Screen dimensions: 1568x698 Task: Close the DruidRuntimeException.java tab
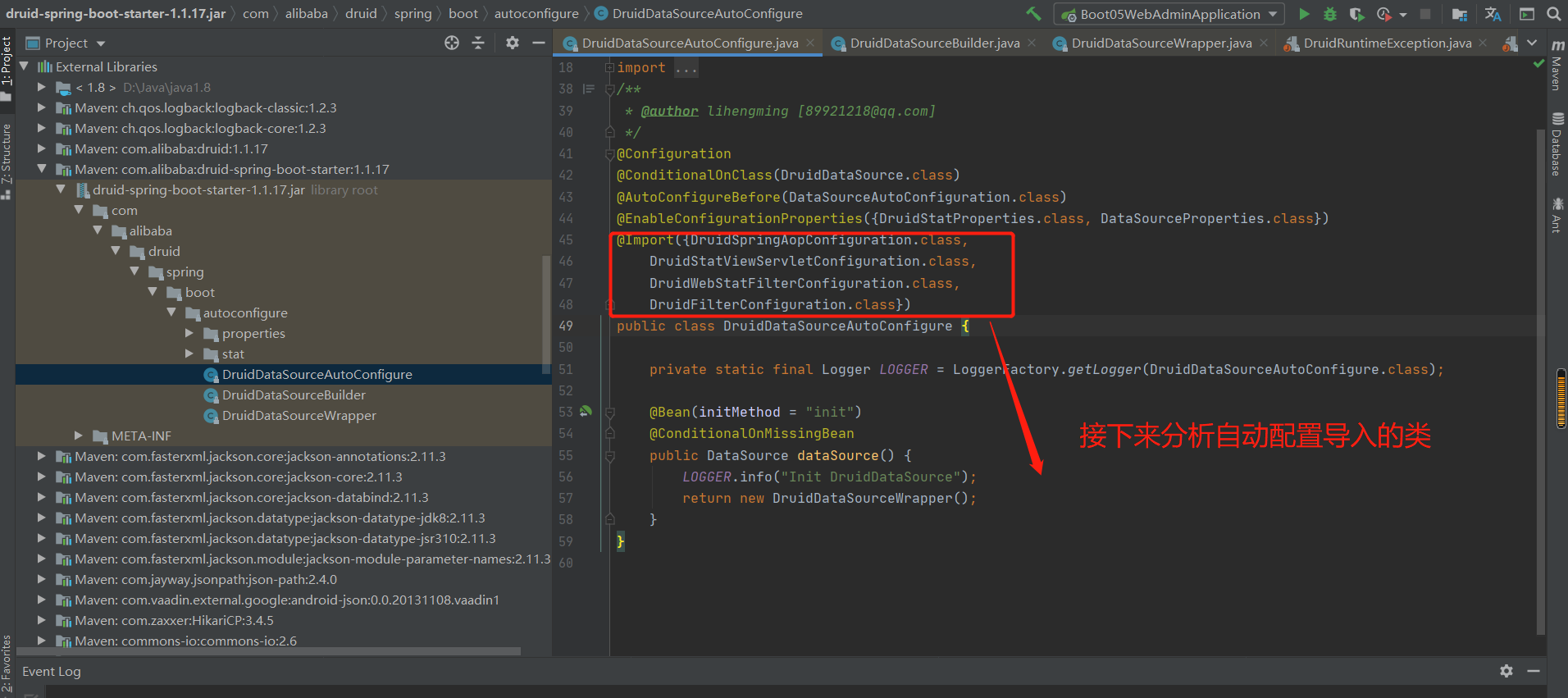point(1483,43)
